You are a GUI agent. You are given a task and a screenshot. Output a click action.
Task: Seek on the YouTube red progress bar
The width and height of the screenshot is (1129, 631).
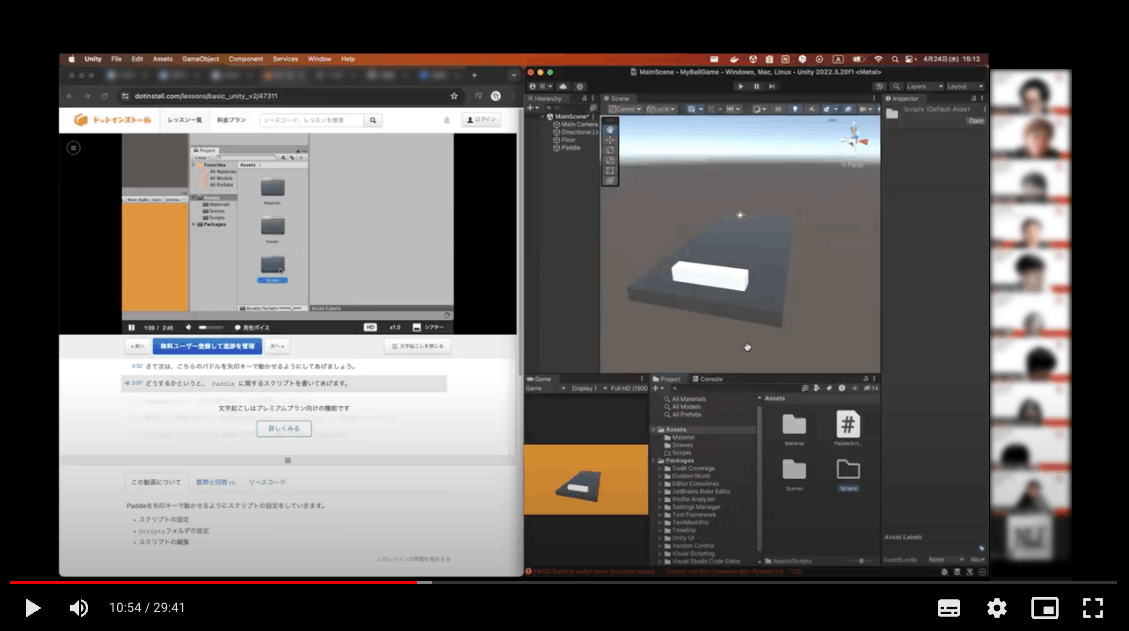pos(214,582)
